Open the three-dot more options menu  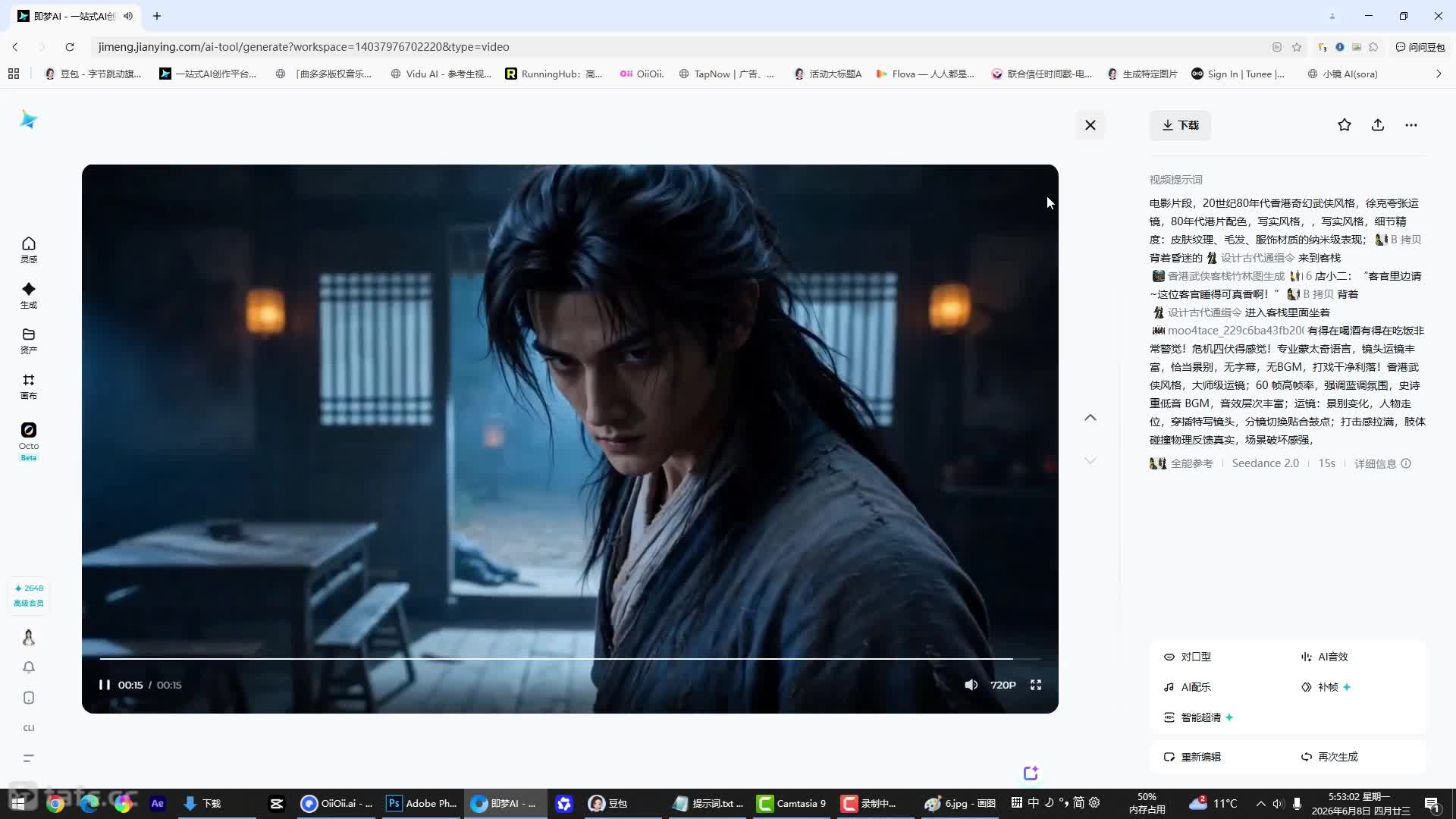(x=1411, y=125)
